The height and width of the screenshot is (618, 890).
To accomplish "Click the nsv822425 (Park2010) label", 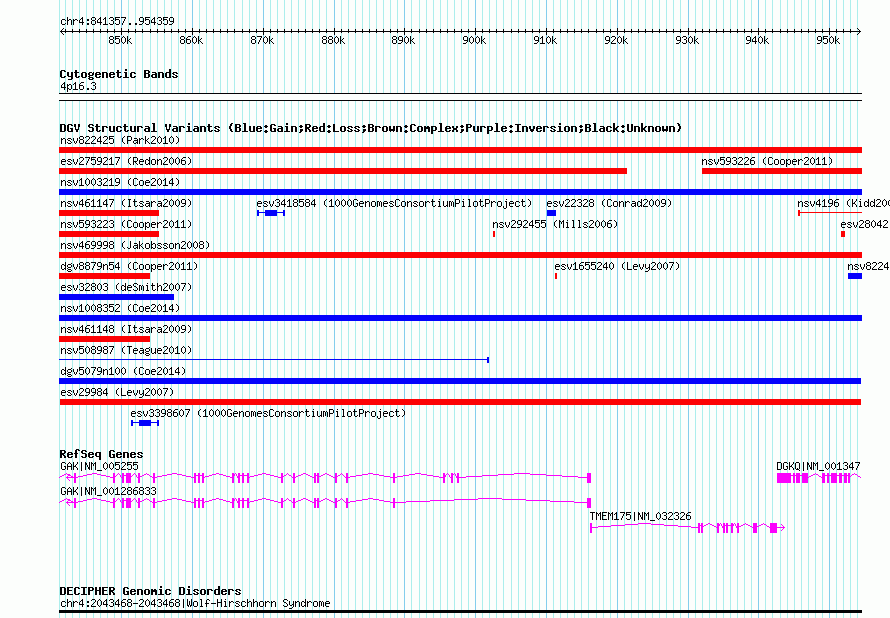I will 120,140.
